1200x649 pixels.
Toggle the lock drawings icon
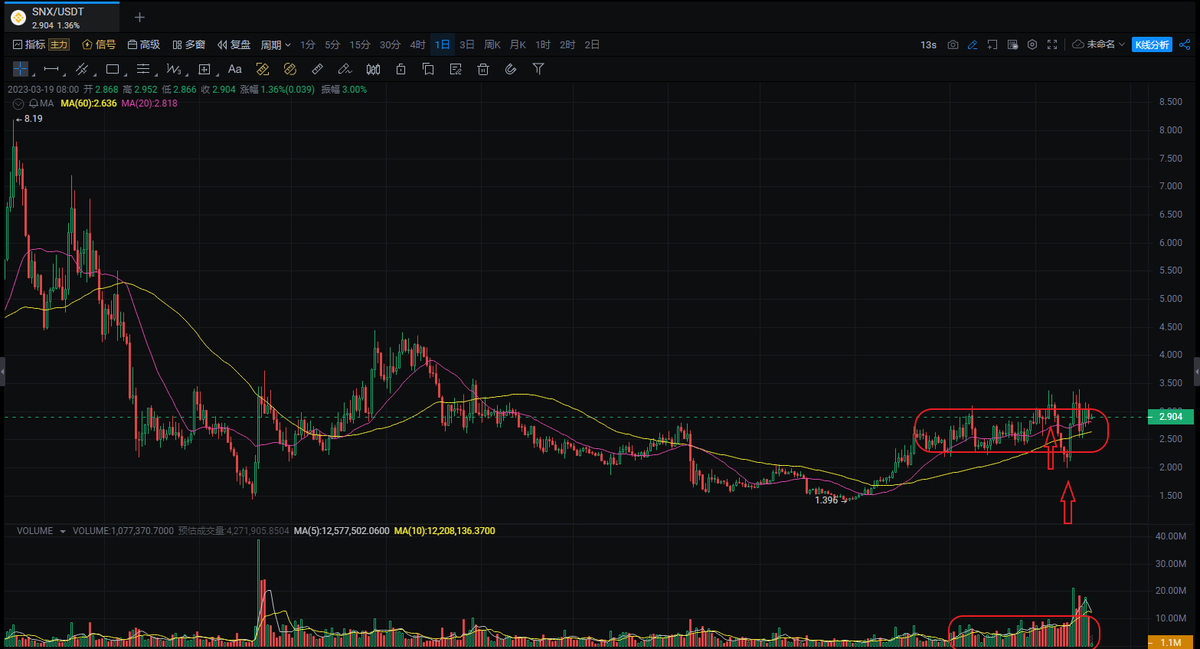[401, 69]
